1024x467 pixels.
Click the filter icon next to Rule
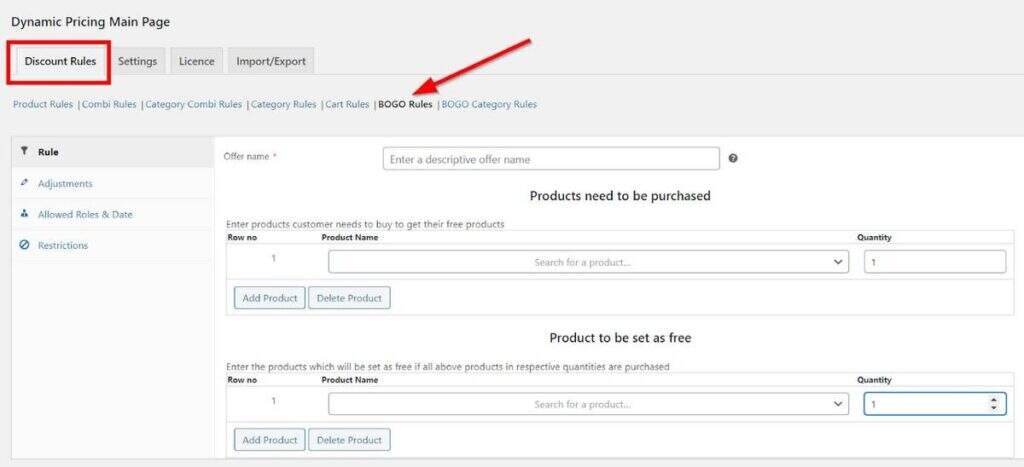(x=24, y=152)
